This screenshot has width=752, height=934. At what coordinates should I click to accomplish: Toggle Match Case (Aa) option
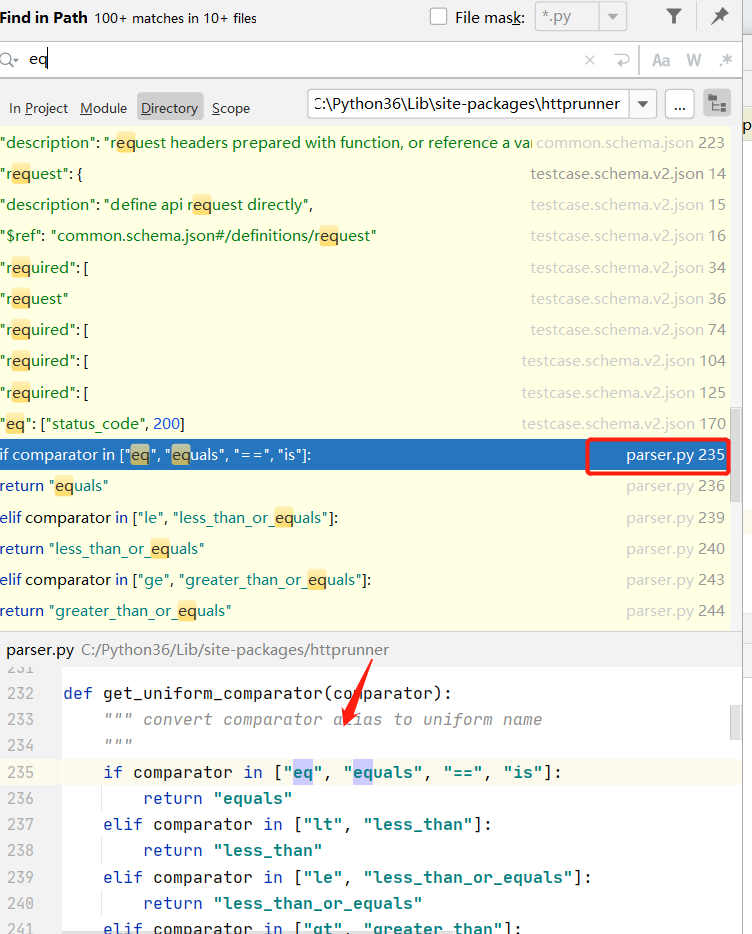pyautogui.click(x=661, y=60)
